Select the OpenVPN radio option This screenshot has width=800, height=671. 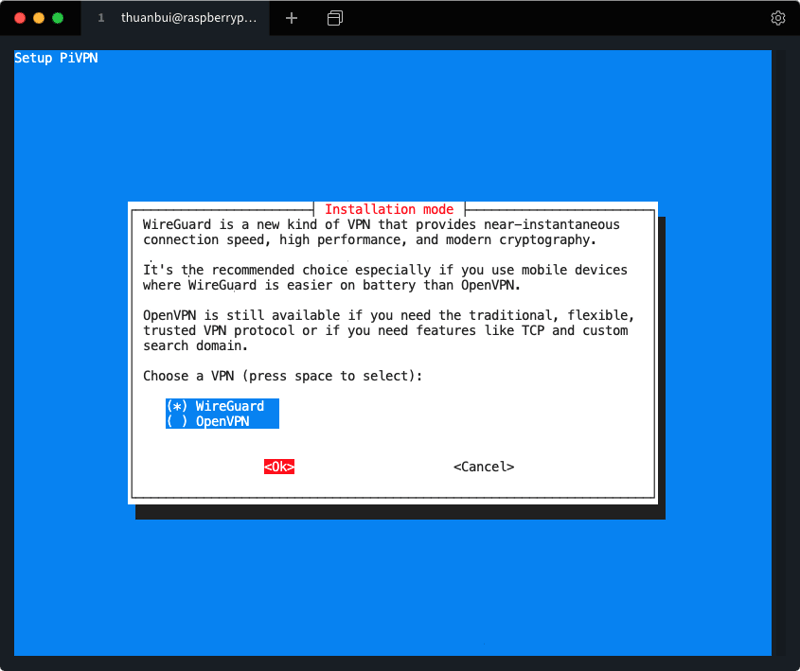click(x=177, y=421)
